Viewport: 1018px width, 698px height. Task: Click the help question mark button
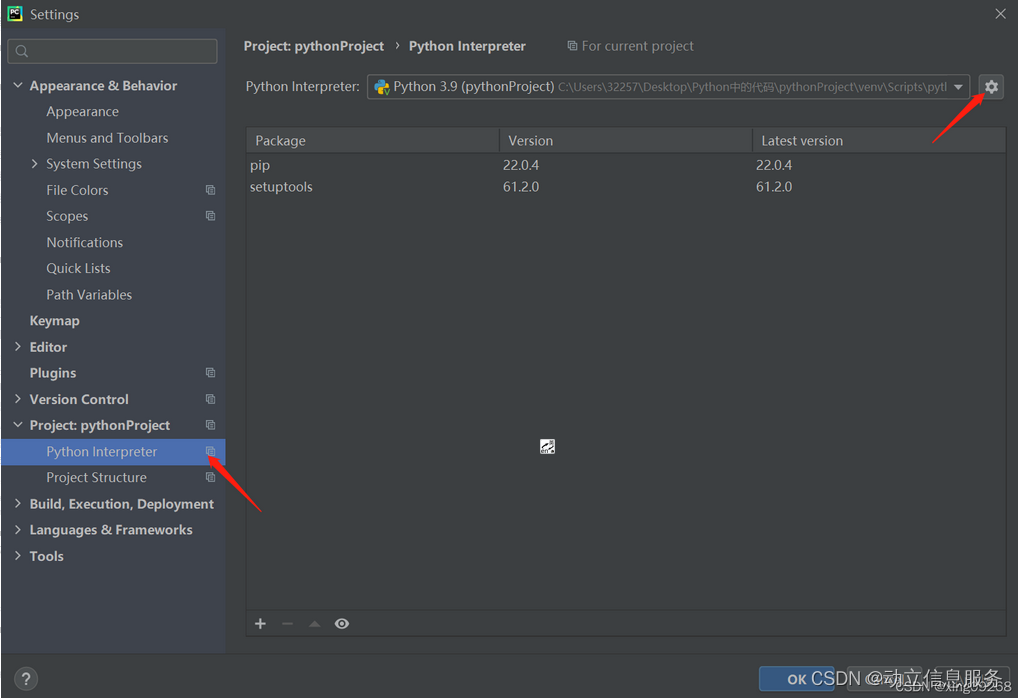(25, 679)
